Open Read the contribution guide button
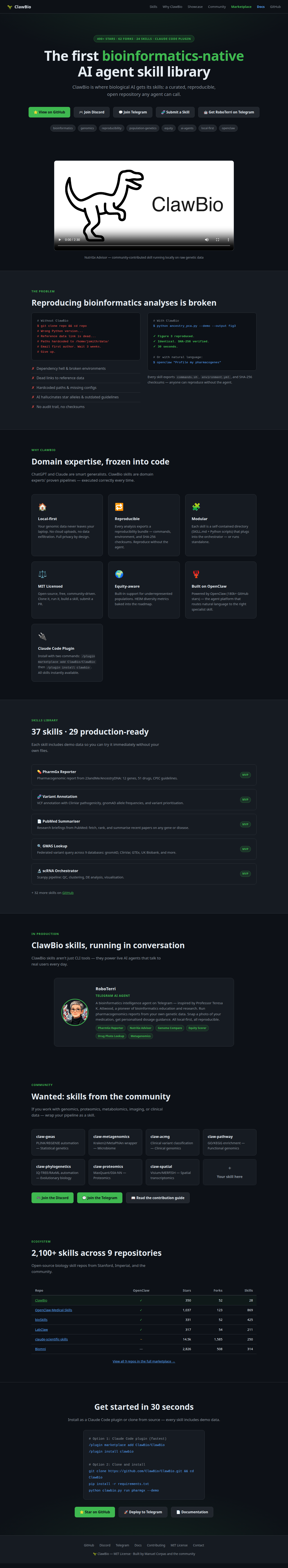The height and width of the screenshot is (1568, 288). (158, 1198)
